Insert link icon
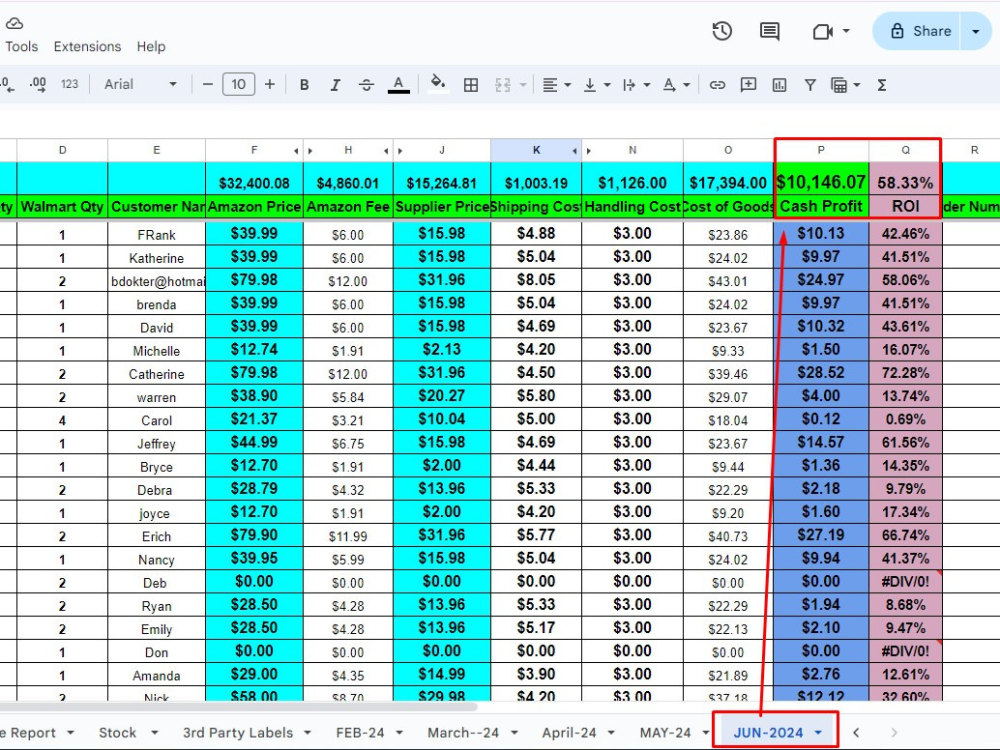Image resolution: width=1000 pixels, height=750 pixels. [717, 85]
